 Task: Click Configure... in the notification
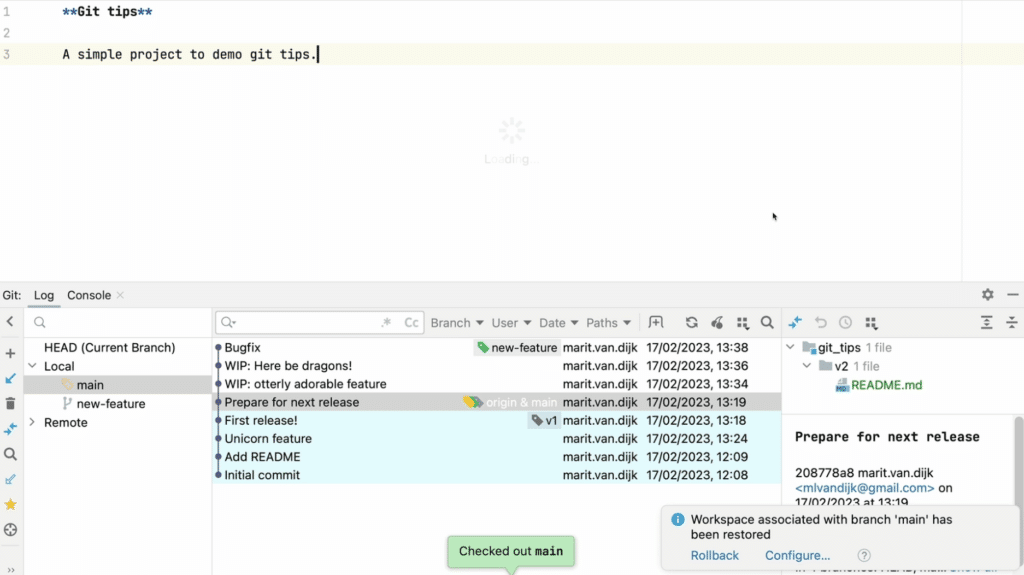coord(797,555)
